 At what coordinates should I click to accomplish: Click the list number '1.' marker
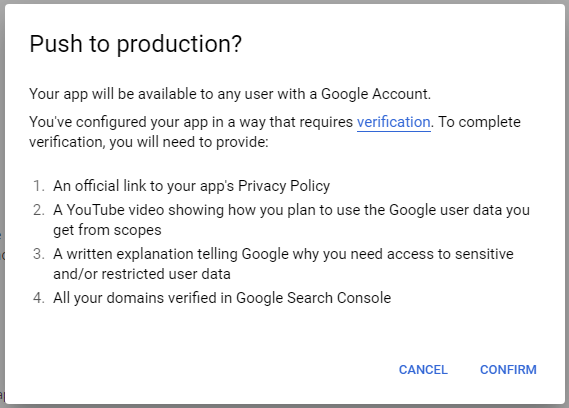[39, 186]
